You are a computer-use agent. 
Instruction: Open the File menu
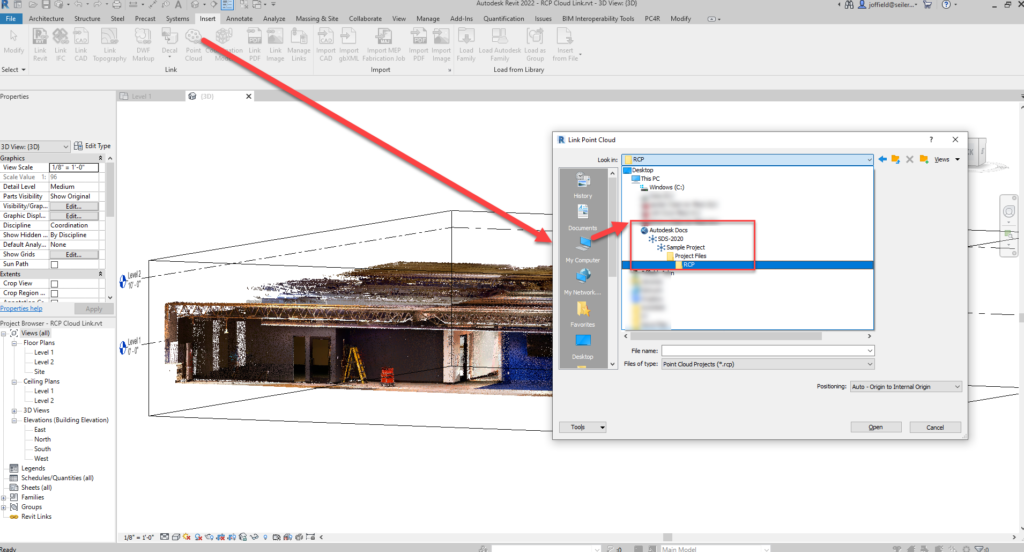[x=11, y=19]
